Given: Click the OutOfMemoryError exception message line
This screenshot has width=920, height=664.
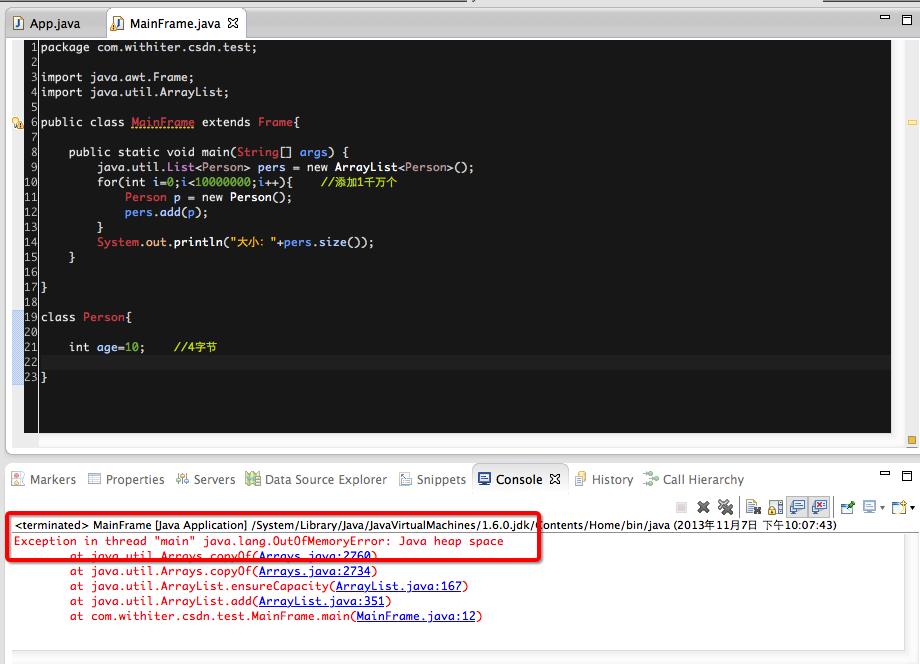Looking at the screenshot, I should pyautogui.click(x=259, y=541).
